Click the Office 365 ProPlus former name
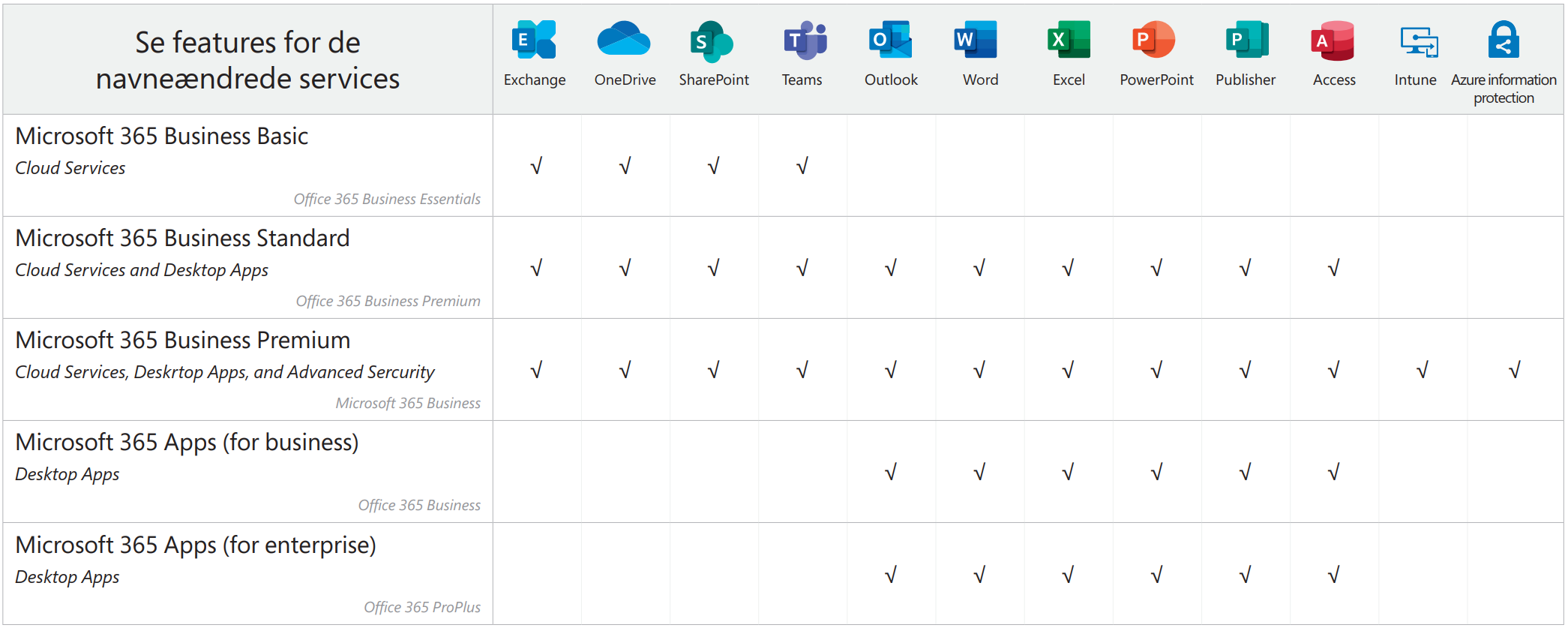 pos(421,607)
